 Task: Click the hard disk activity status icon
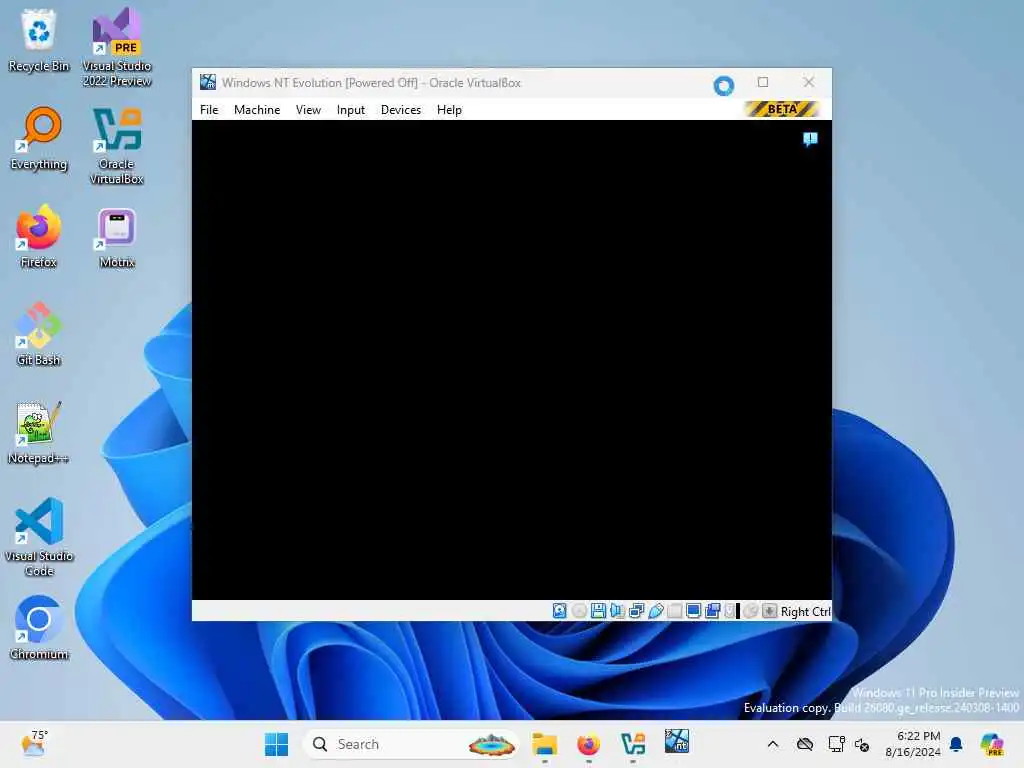pyautogui.click(x=560, y=611)
